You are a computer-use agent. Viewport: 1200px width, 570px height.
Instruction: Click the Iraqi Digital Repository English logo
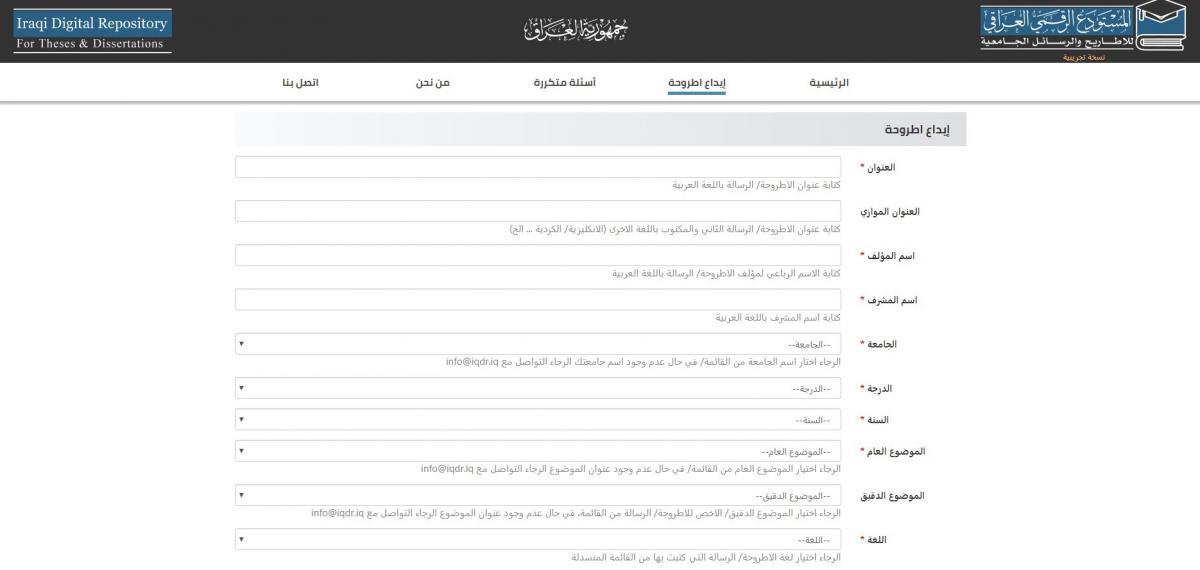click(x=92, y=32)
